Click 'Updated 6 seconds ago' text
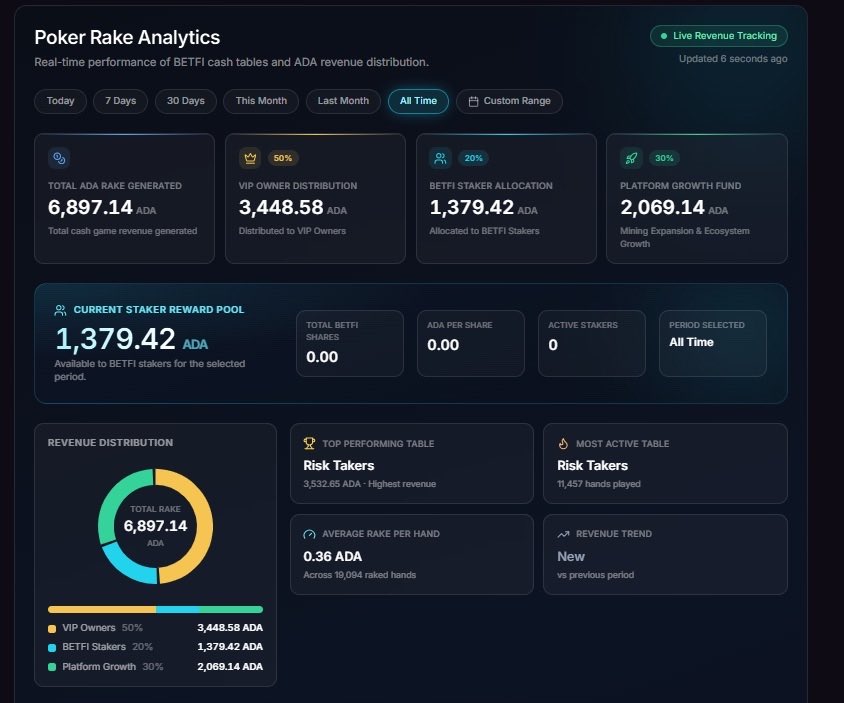This screenshot has height=703, width=844. [x=733, y=59]
